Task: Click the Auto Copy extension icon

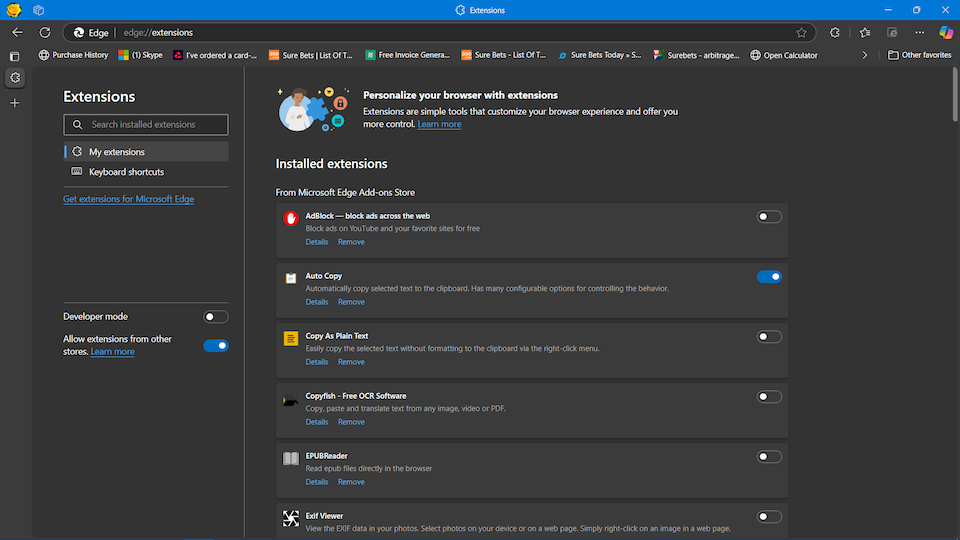Action: (291, 278)
